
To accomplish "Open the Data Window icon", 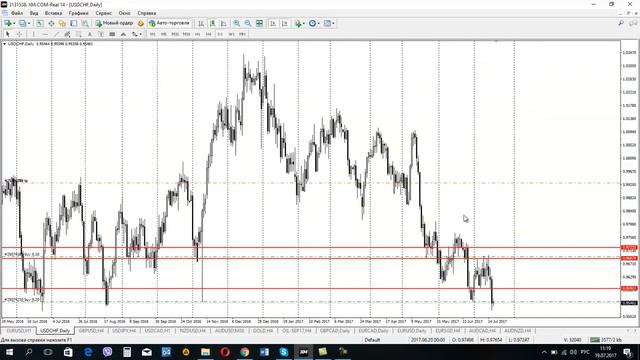I will (x=51, y=23).
